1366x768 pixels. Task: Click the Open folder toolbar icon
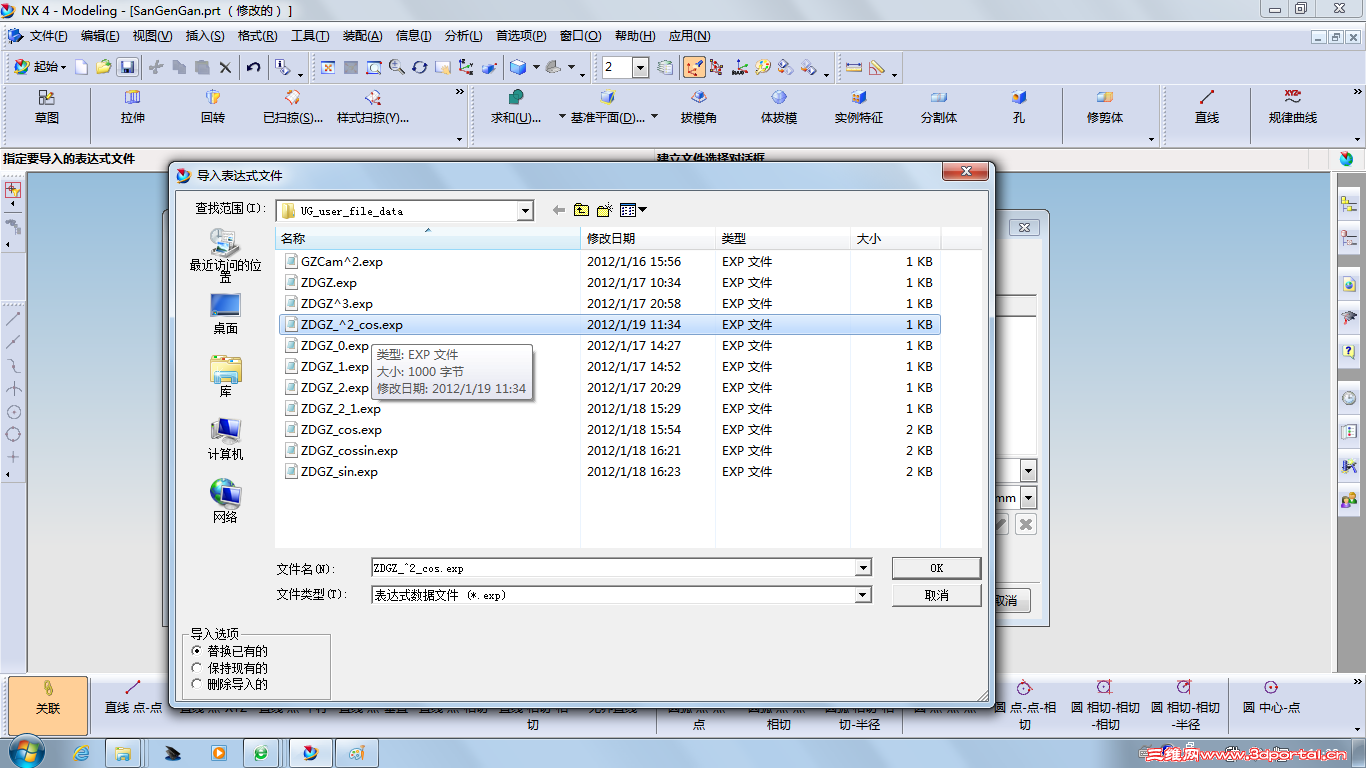104,67
